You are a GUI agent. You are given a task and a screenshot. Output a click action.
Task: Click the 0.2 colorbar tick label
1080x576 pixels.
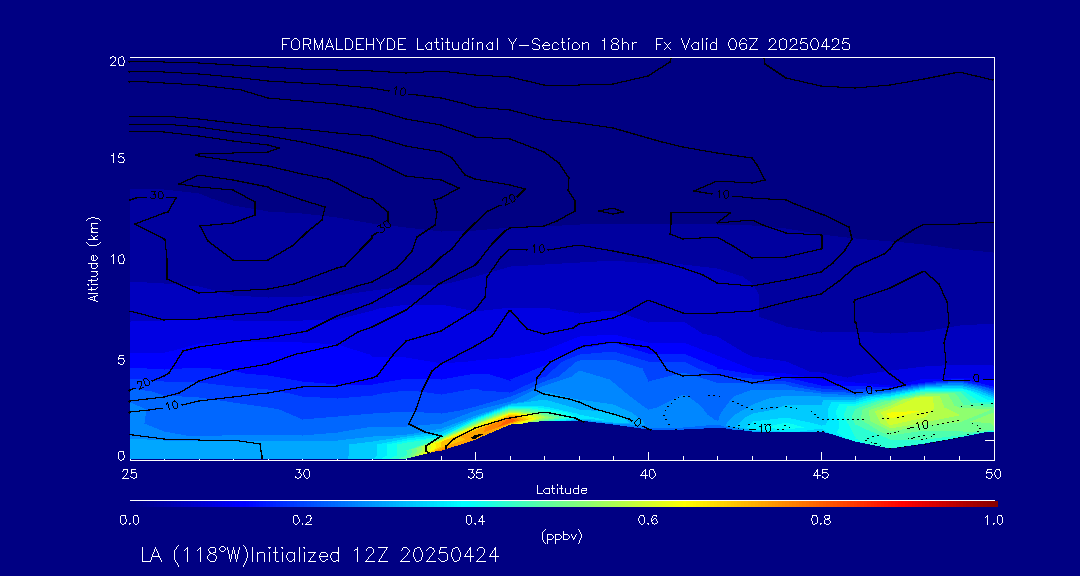[x=302, y=520]
